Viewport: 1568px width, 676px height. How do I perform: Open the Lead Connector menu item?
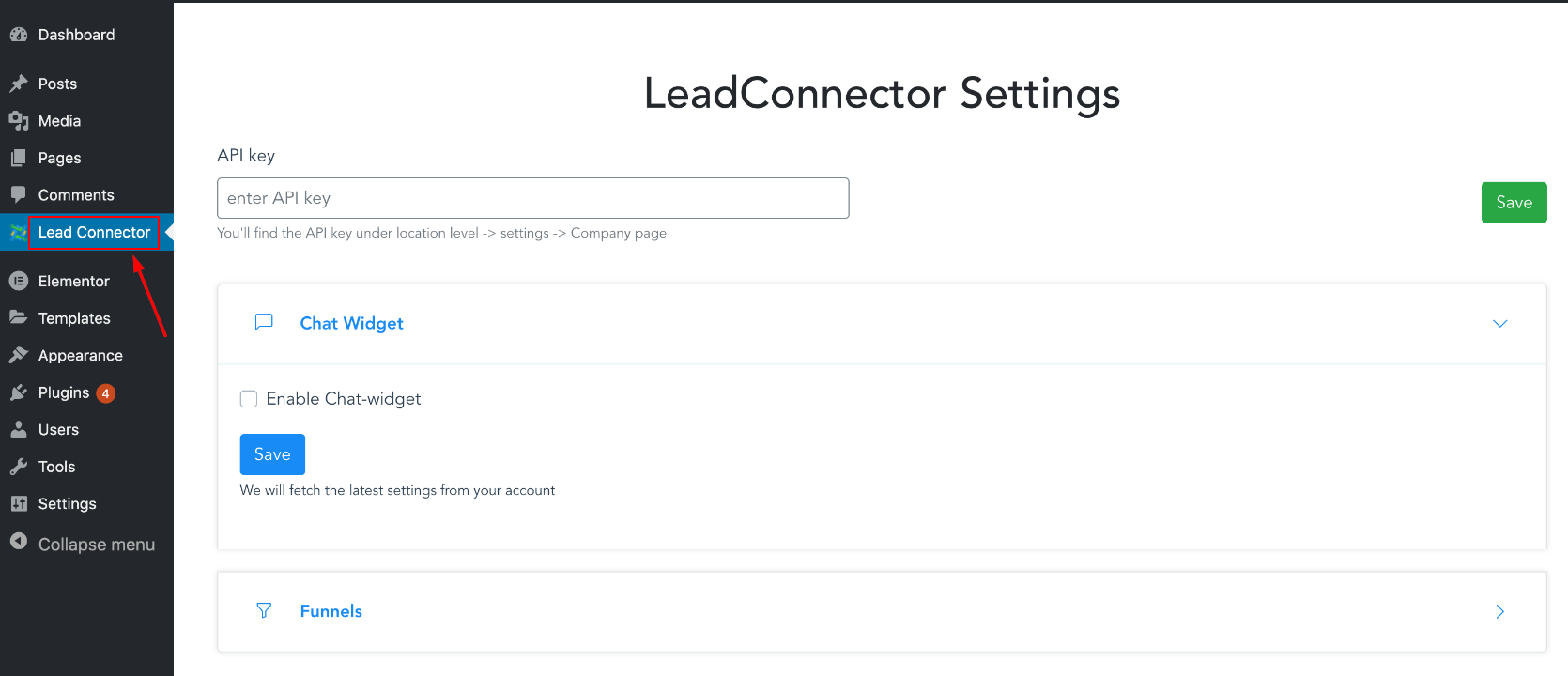[x=94, y=232]
